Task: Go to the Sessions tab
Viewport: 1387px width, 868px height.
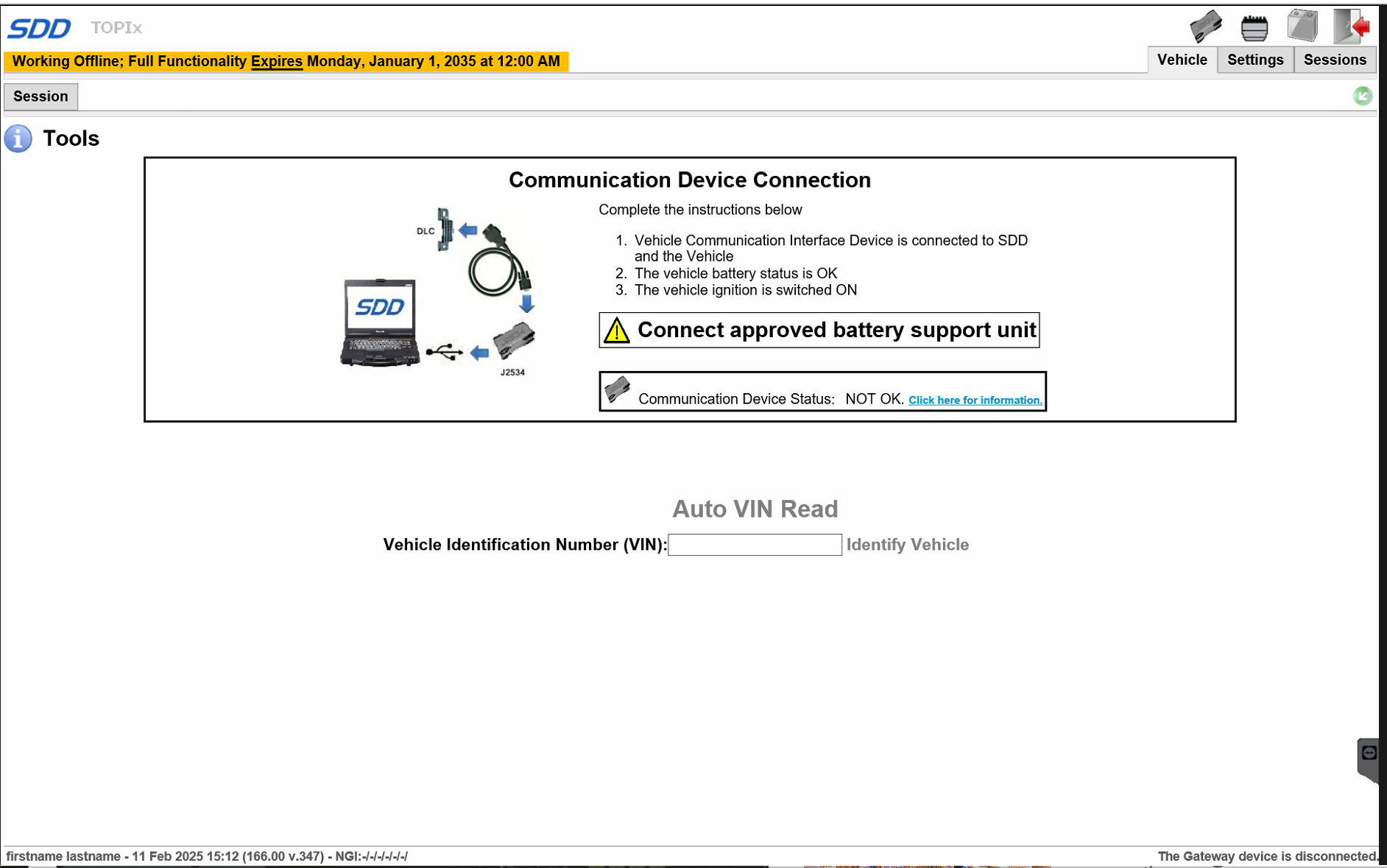Action: pyautogui.click(x=1334, y=60)
